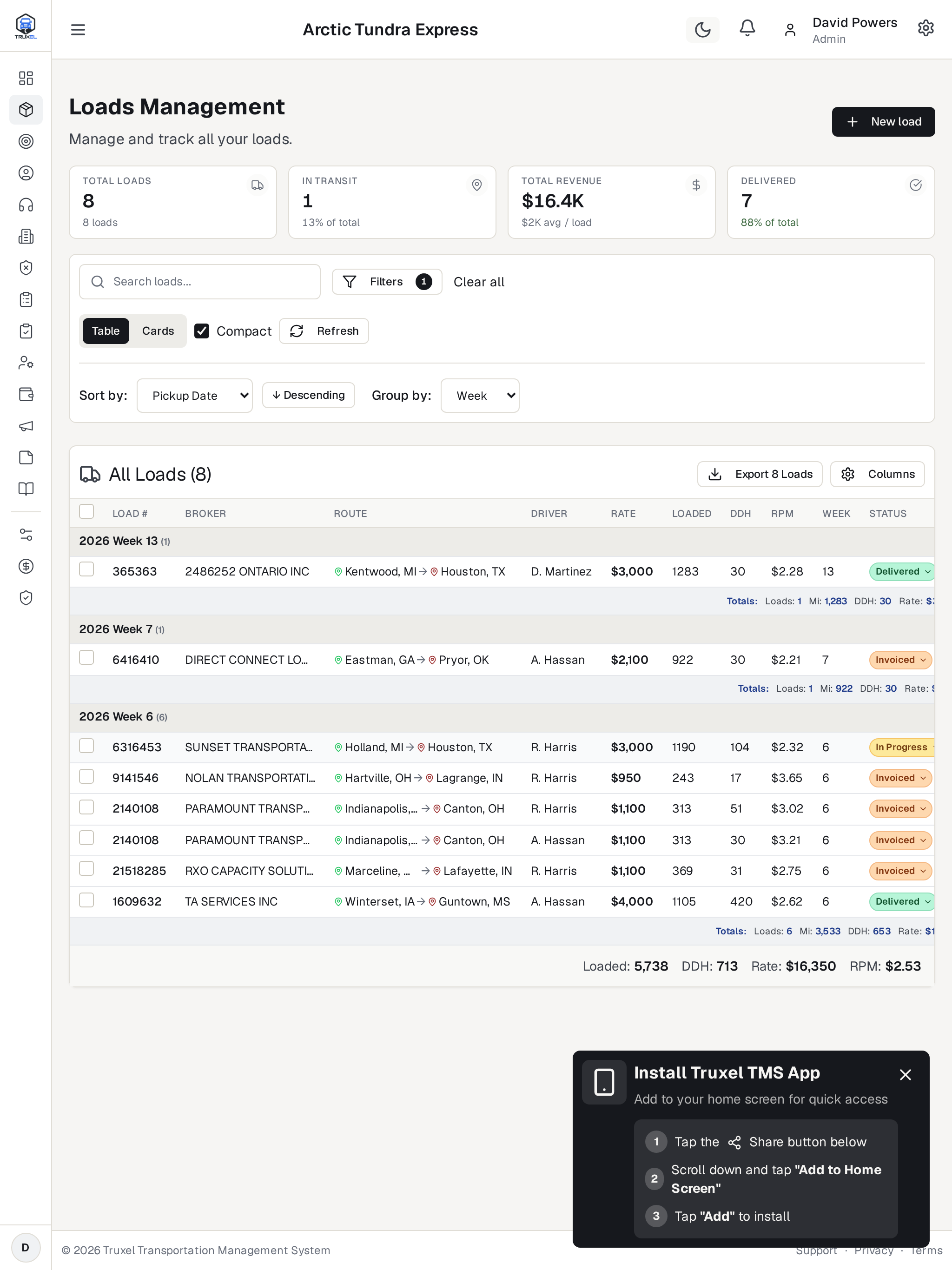This screenshot has height=1270, width=952.
Task: Click megaphone icon in sidebar
Action: click(x=26, y=426)
